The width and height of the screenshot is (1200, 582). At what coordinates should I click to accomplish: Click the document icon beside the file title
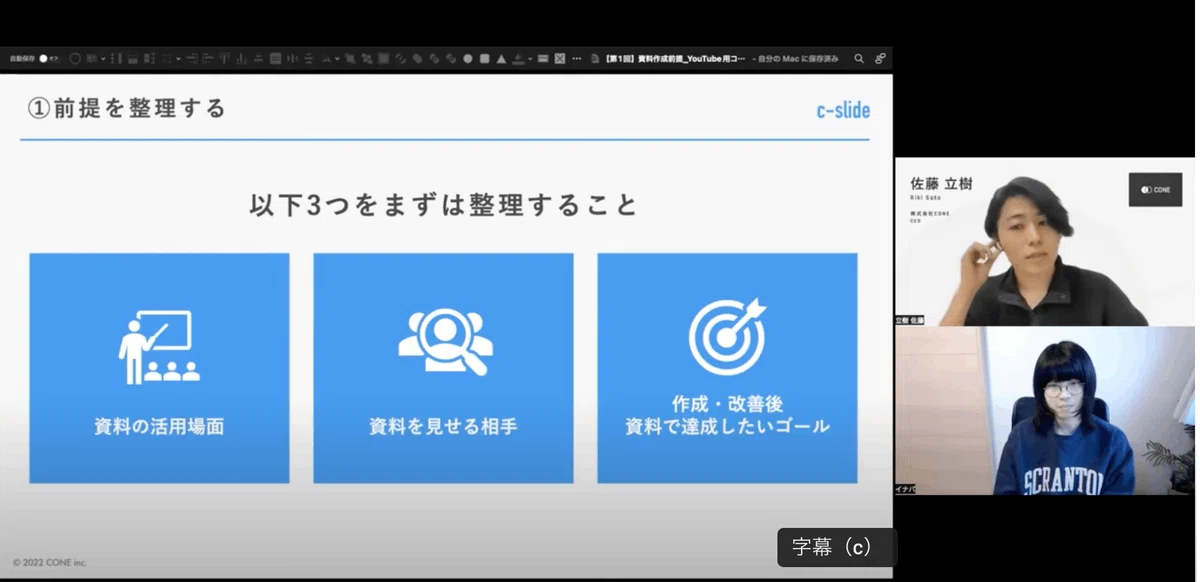(597, 59)
